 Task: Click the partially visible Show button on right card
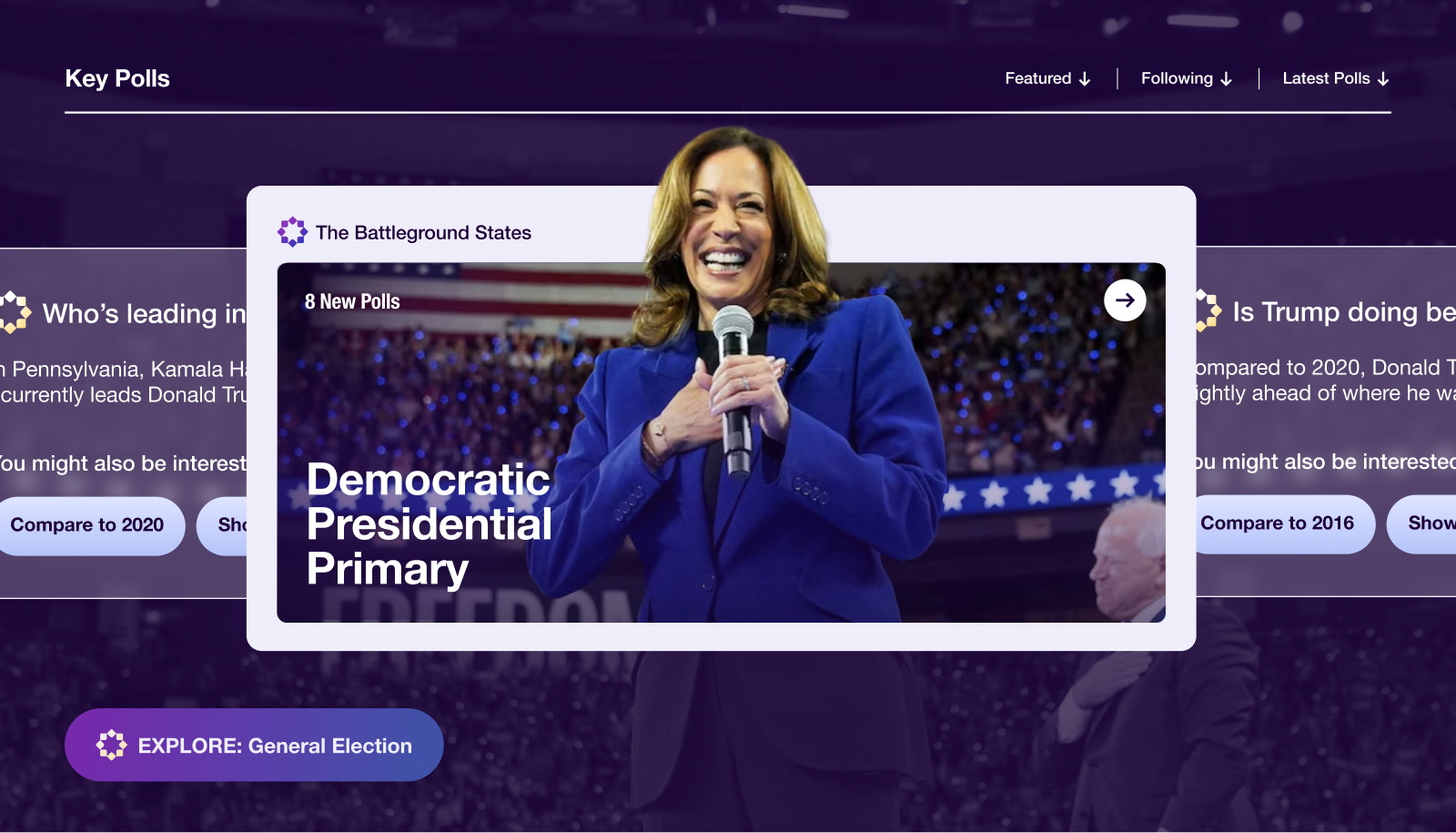1421,523
